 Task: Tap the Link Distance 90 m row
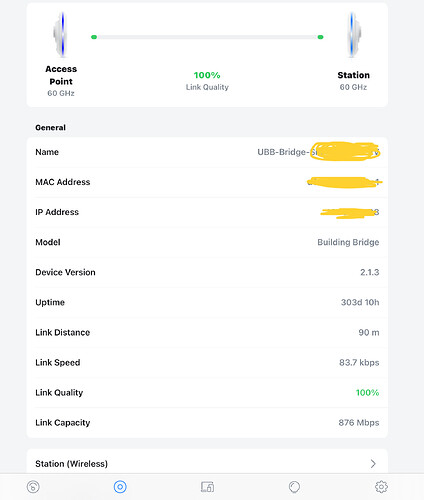[x=207, y=332]
